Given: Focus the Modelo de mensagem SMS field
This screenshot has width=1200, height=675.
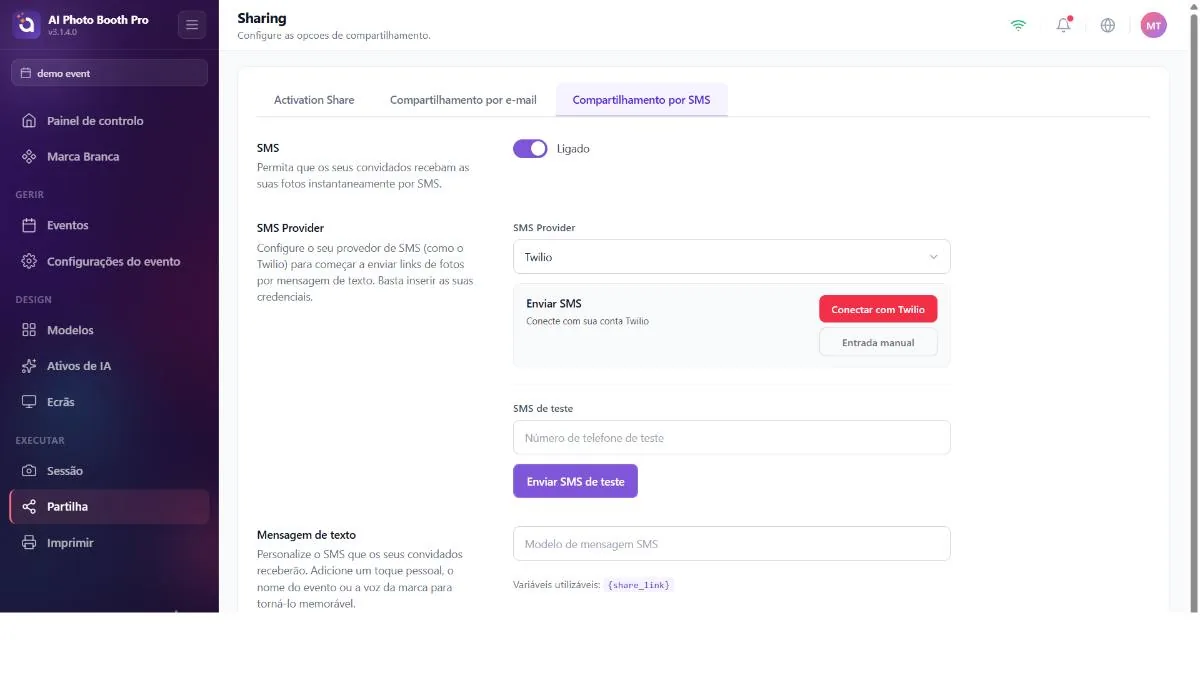Looking at the screenshot, I should (x=731, y=544).
